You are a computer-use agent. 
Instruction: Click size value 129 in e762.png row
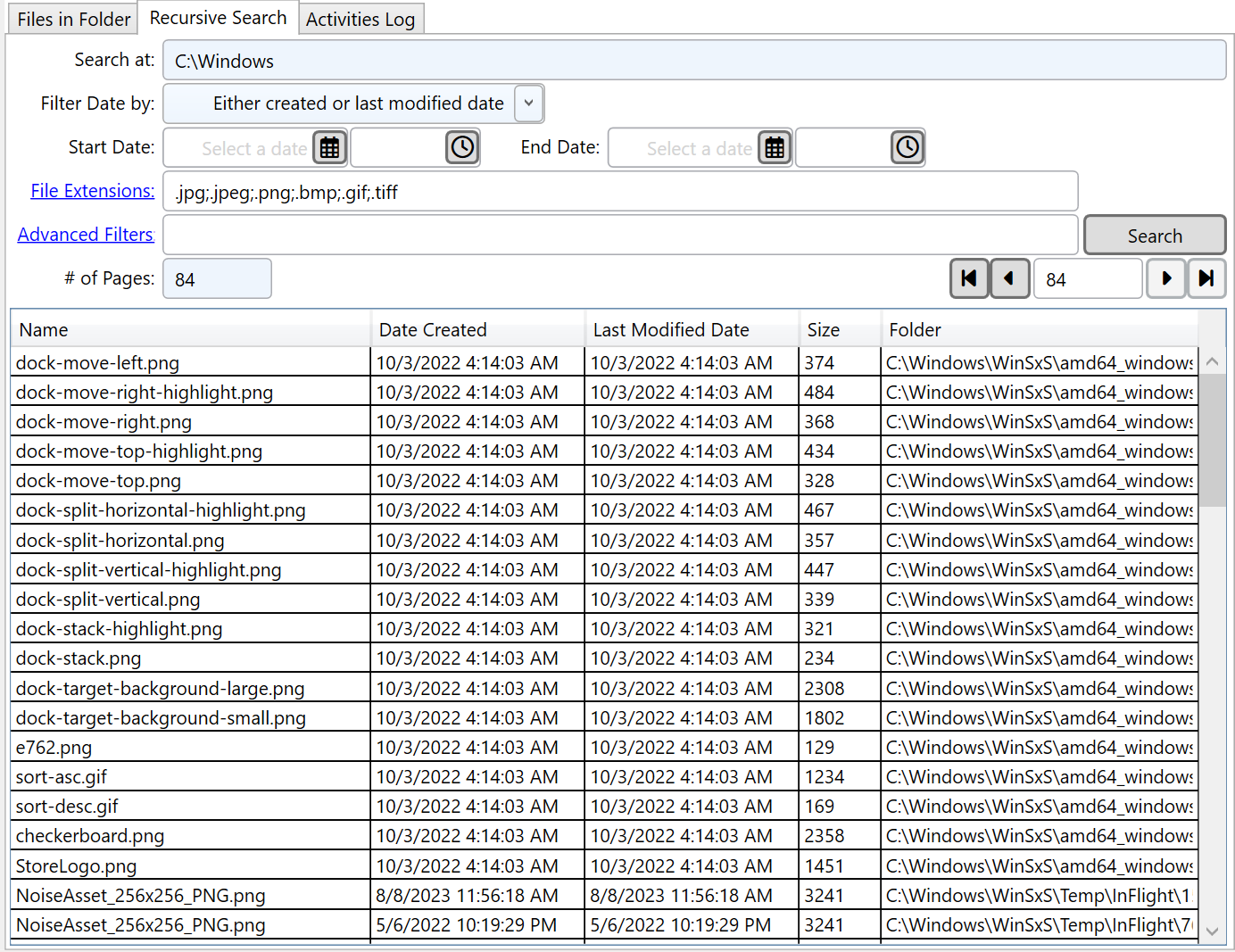(x=819, y=747)
